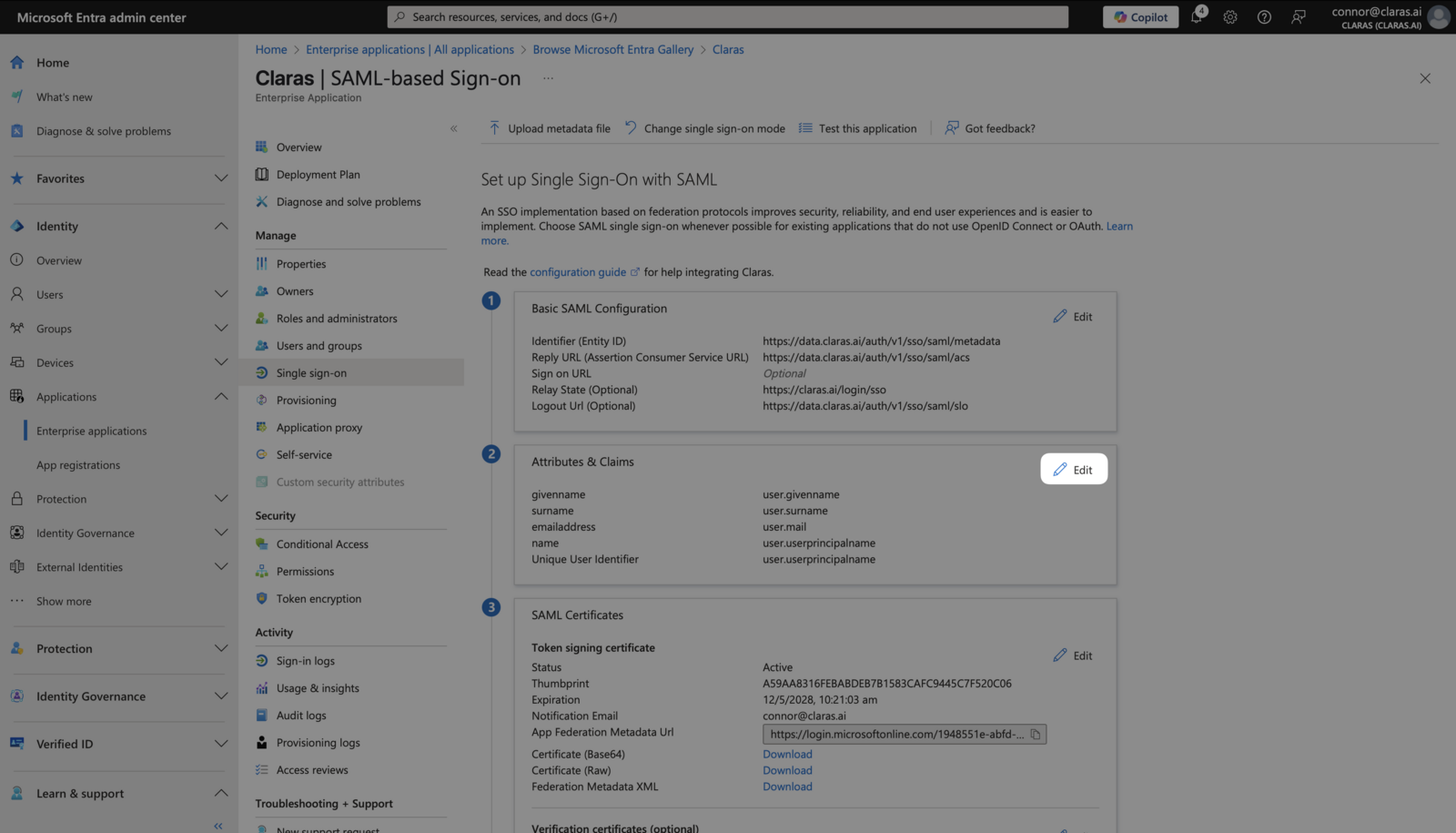Click Show more in sidebar
Viewport: 1456px width, 833px height.
click(64, 601)
